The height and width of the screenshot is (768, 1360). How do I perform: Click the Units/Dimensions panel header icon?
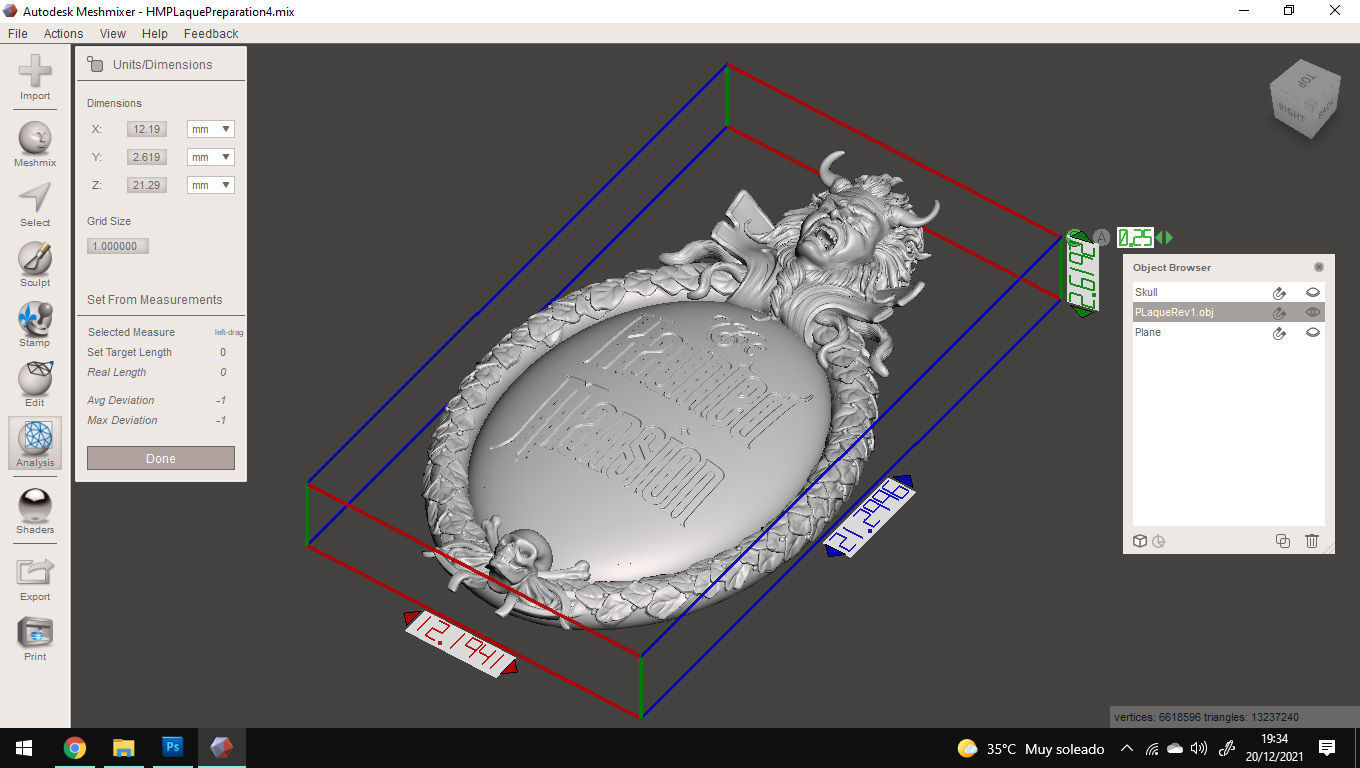click(x=95, y=64)
